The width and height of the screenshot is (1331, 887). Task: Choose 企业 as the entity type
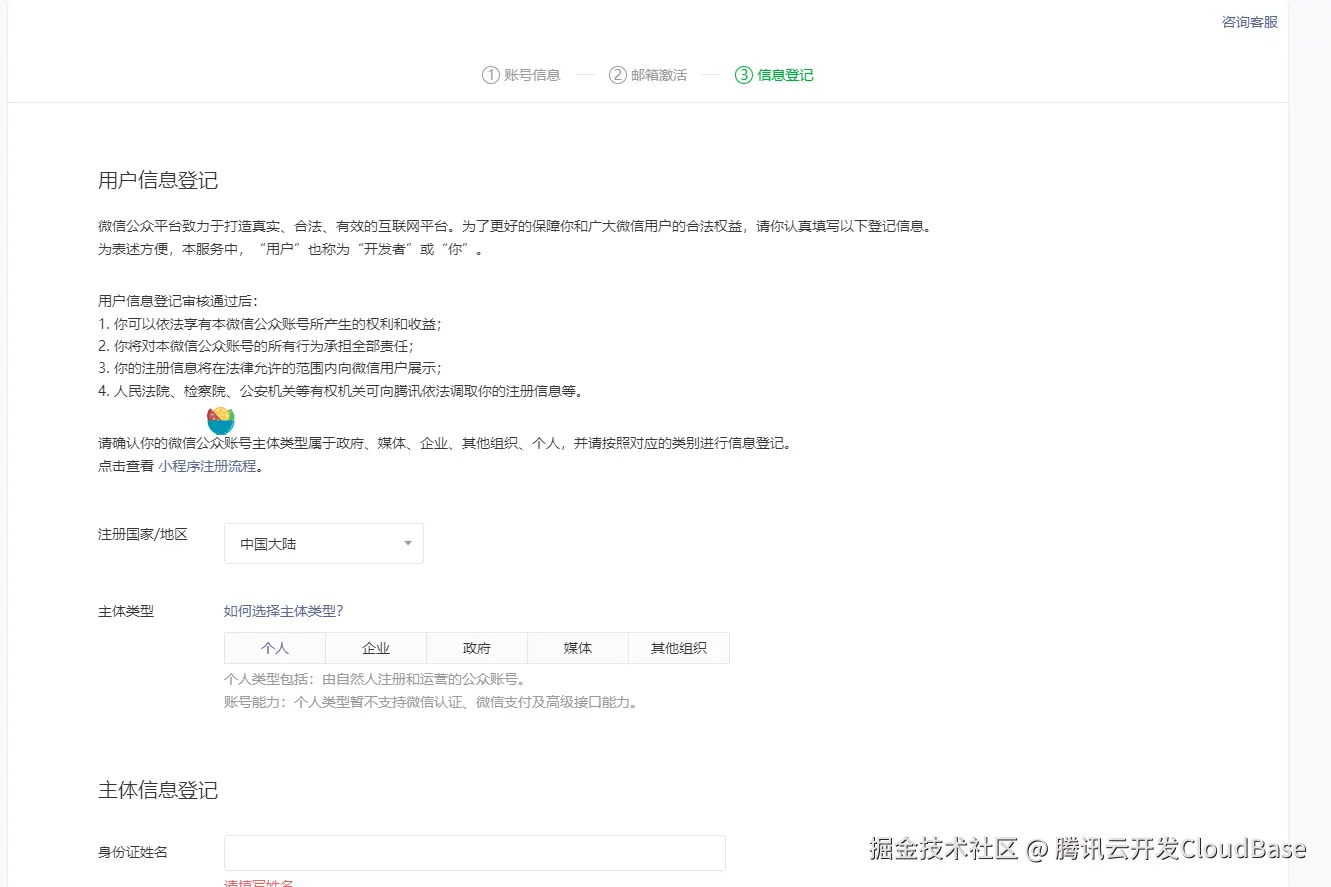coord(376,648)
